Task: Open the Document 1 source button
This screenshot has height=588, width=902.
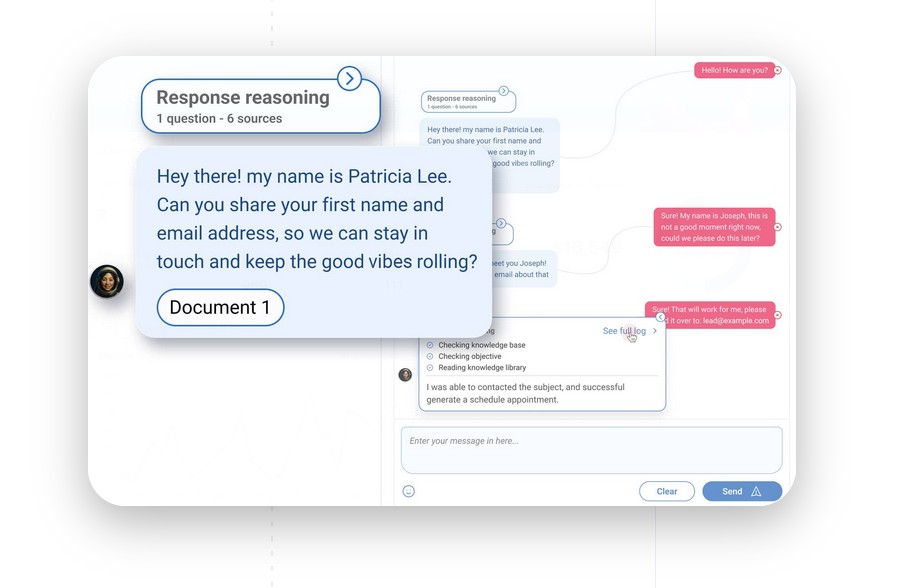Action: pos(220,307)
